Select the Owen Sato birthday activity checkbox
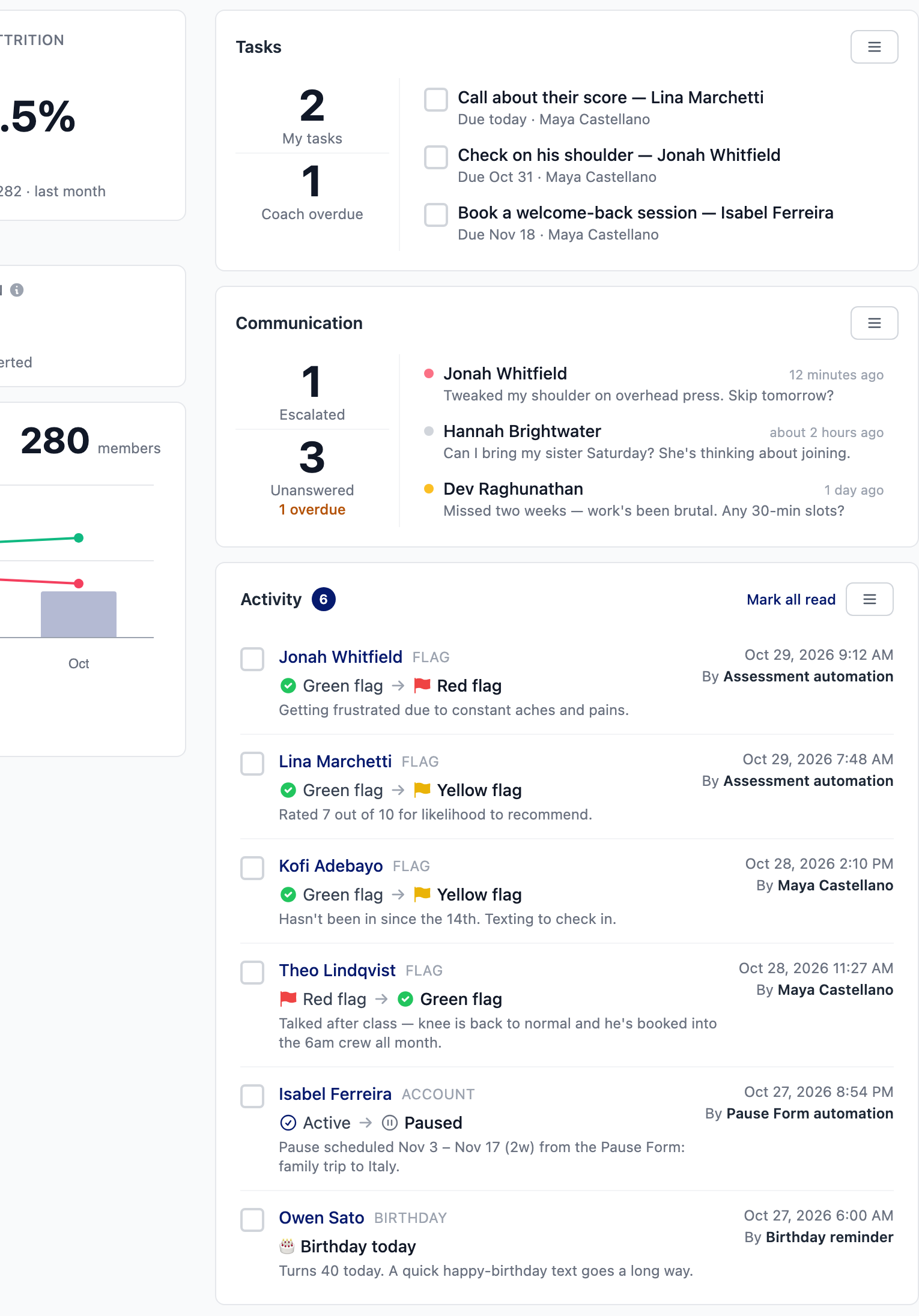 tap(252, 1220)
